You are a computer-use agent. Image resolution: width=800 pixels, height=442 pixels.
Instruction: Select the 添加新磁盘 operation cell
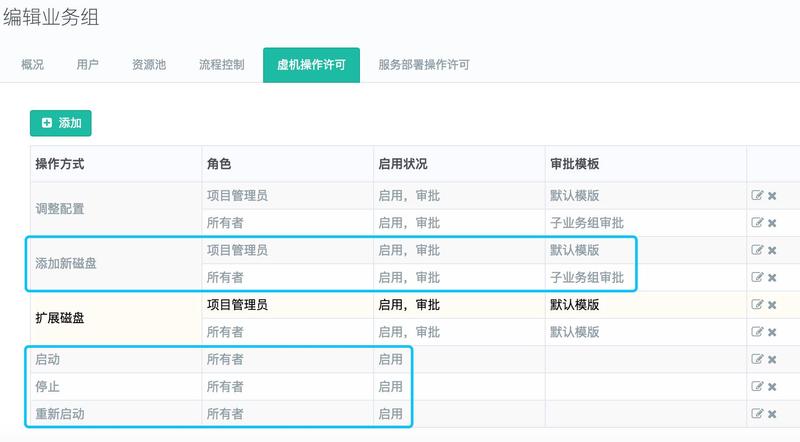click(116, 263)
